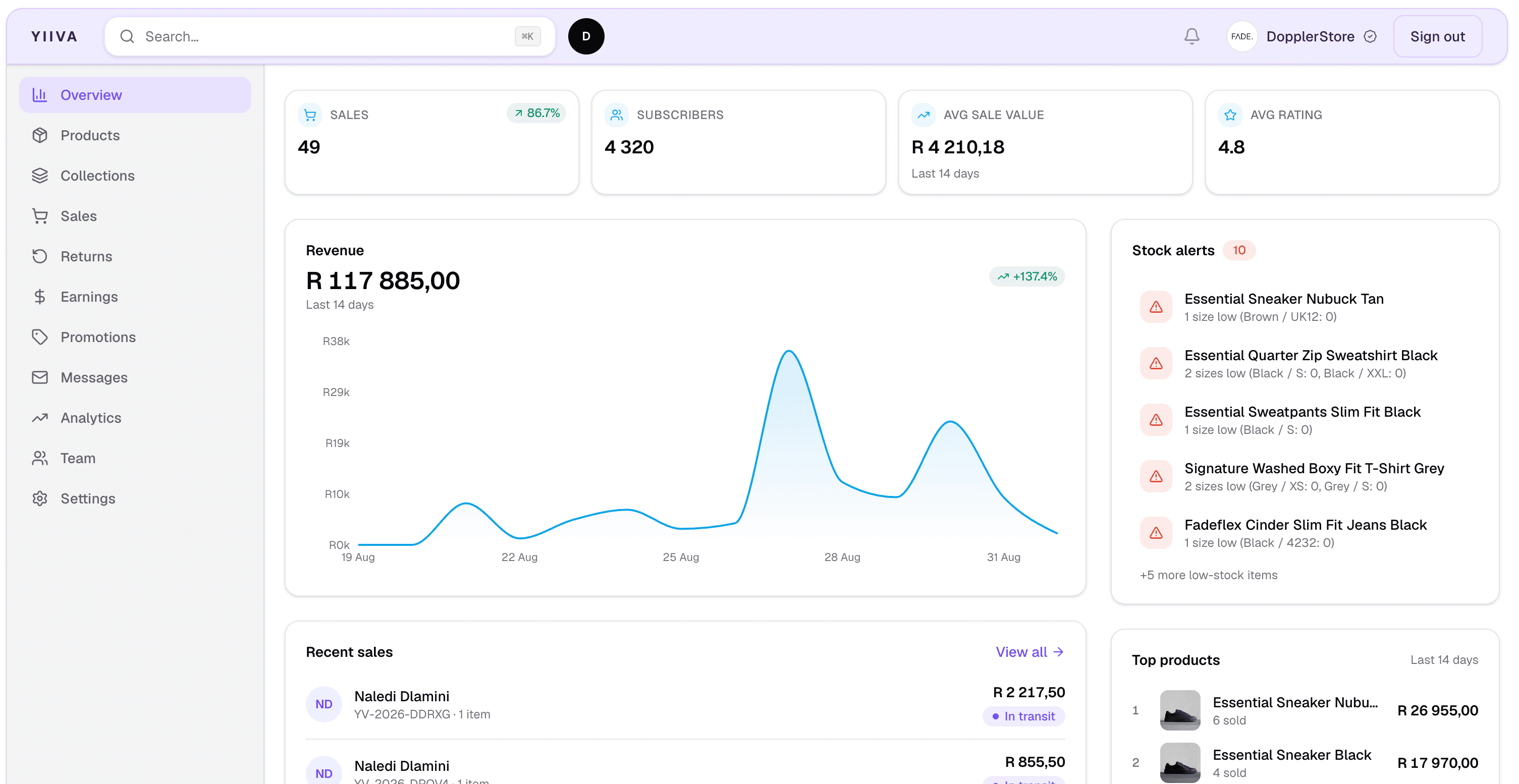Open Collections in sidebar
Screen dimensions: 1519x784
[x=135, y=176]
